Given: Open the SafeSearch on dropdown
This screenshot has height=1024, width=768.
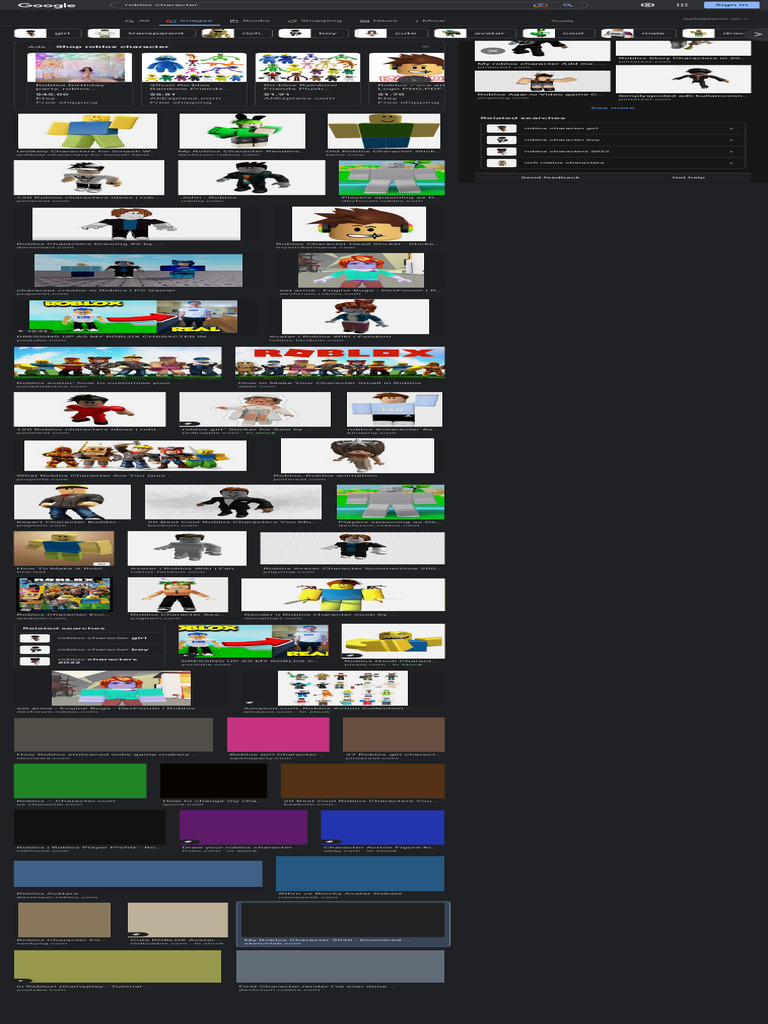Looking at the screenshot, I should click(x=716, y=19).
